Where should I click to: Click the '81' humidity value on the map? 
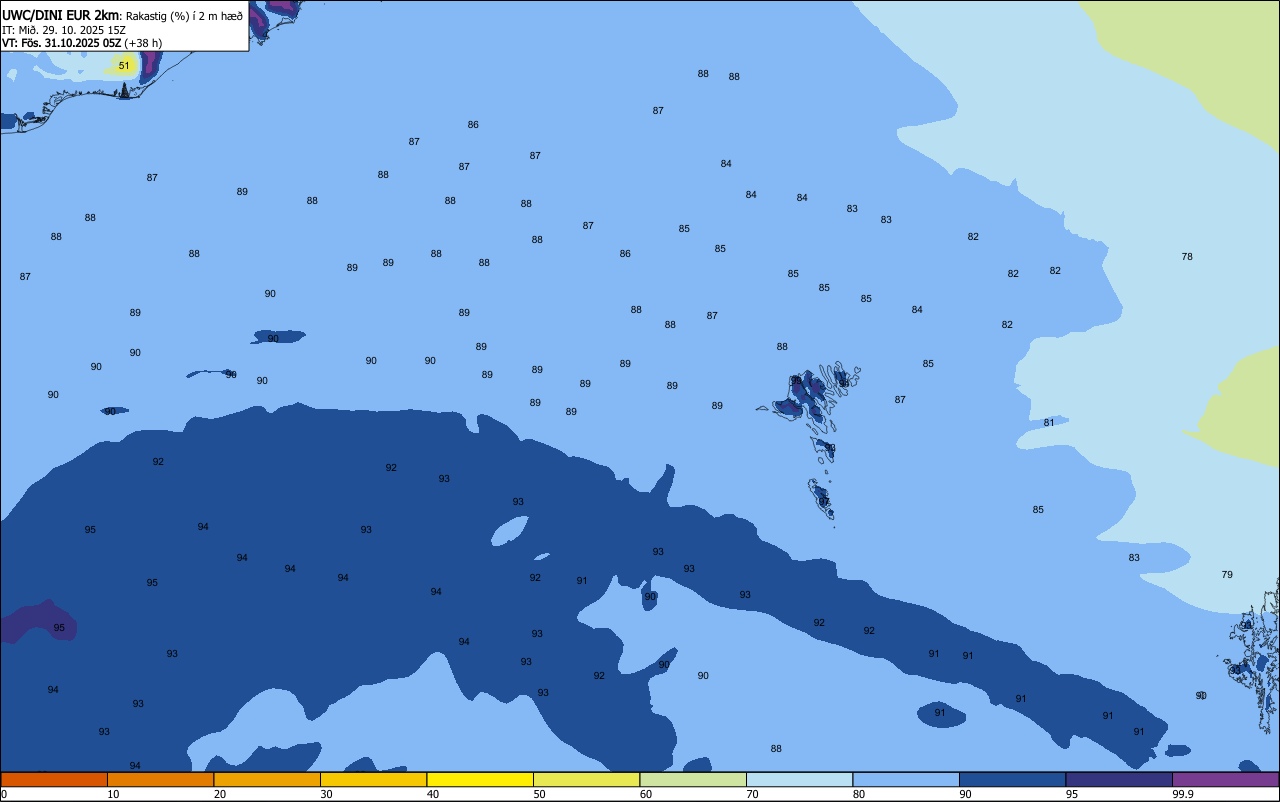[1049, 423]
